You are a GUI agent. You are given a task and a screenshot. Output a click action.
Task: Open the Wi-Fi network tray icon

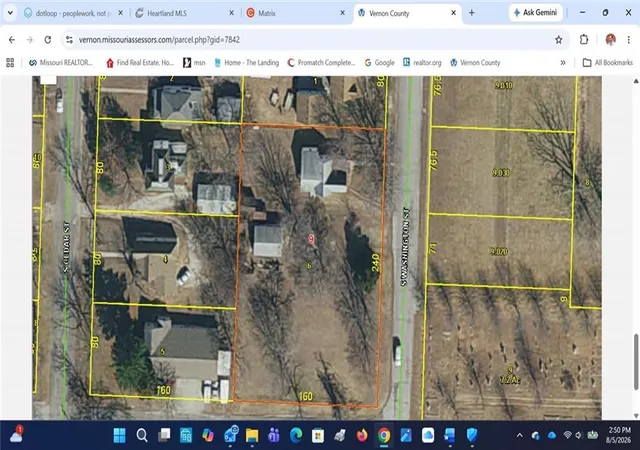[x=567, y=435]
